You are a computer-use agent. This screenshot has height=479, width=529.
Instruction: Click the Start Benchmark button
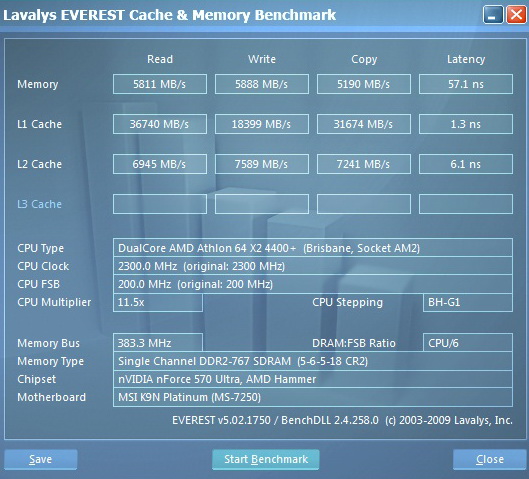(x=266, y=459)
